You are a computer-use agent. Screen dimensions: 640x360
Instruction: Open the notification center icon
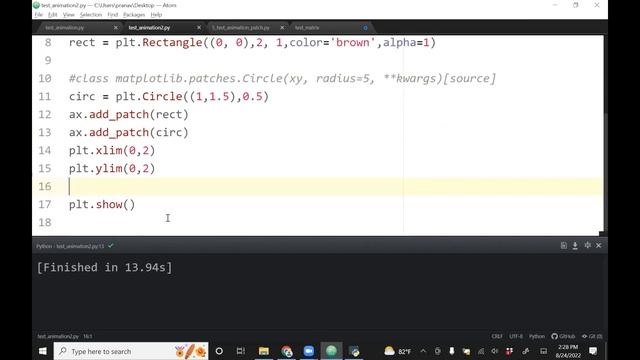click(x=593, y=351)
